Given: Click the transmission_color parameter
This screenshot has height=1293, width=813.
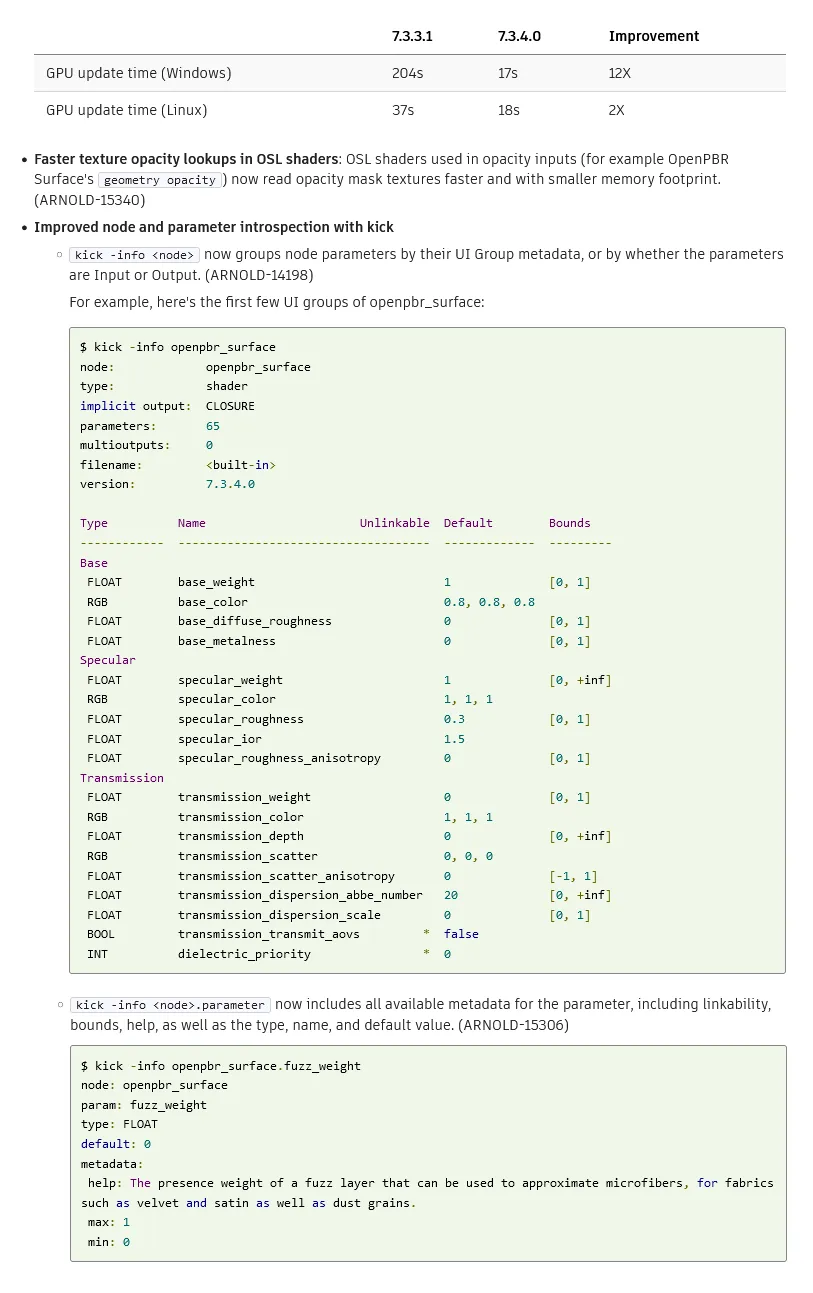Looking at the screenshot, I should coord(241,817).
